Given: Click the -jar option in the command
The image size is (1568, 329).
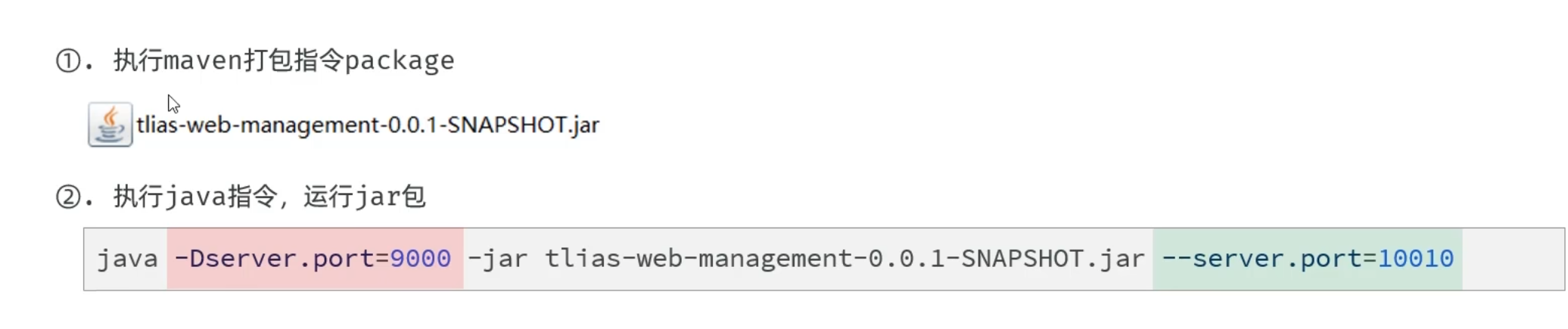Looking at the screenshot, I should 498,259.
